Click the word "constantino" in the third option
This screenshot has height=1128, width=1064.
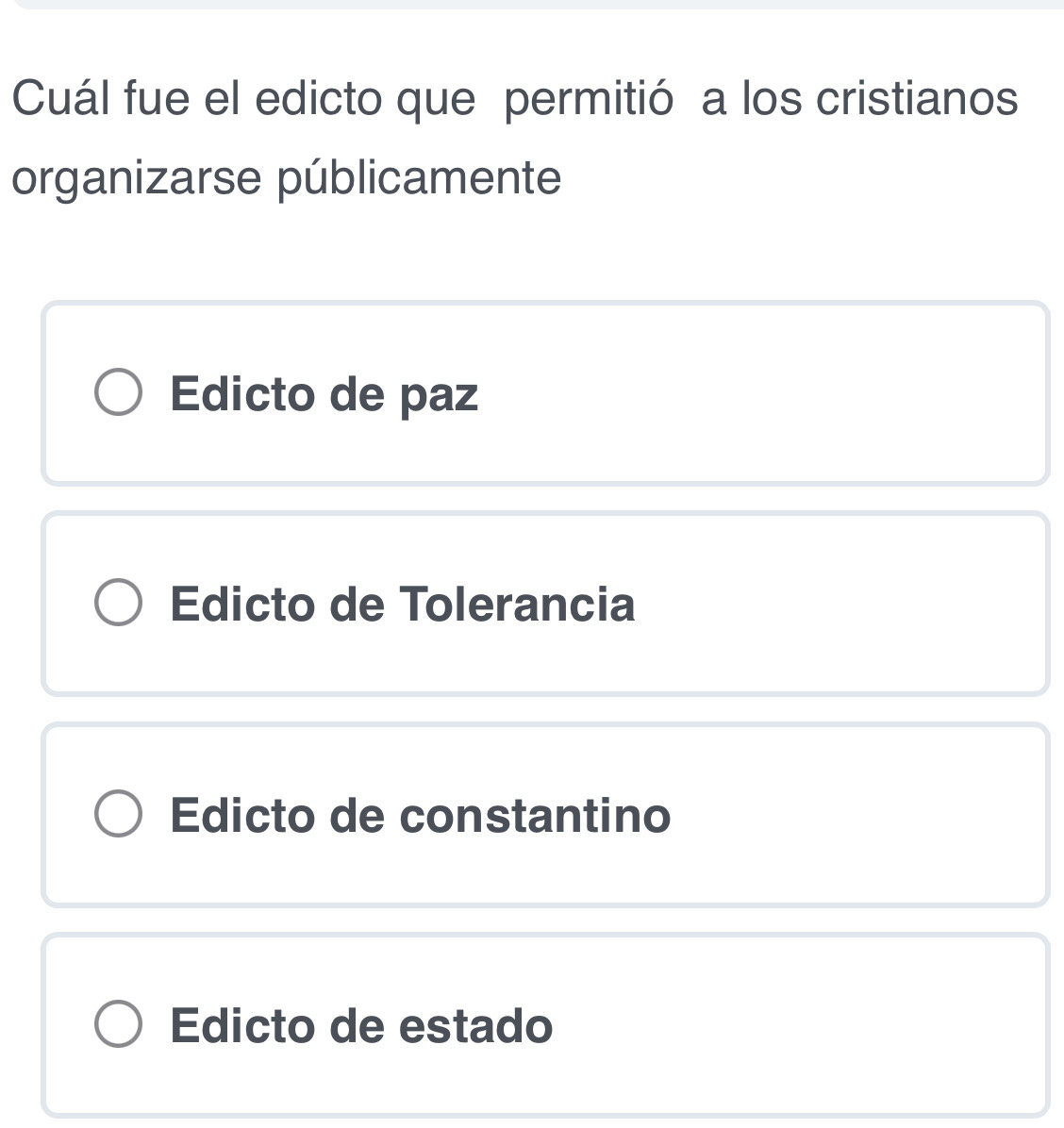pos(535,816)
